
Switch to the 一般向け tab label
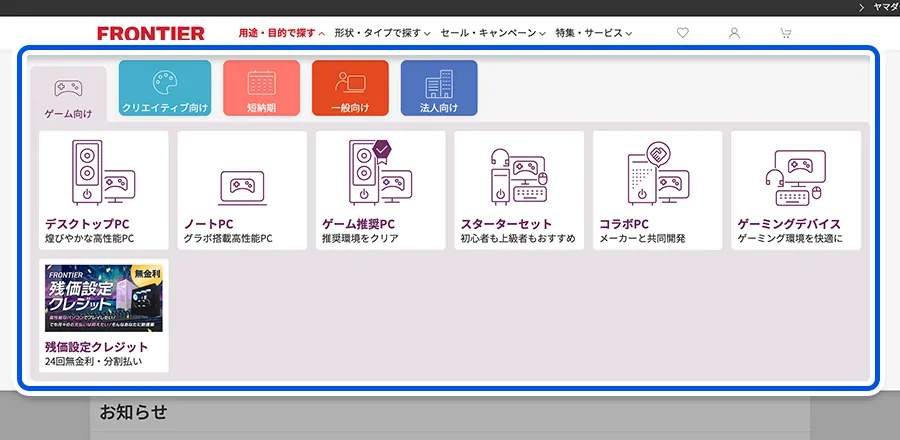click(x=350, y=107)
